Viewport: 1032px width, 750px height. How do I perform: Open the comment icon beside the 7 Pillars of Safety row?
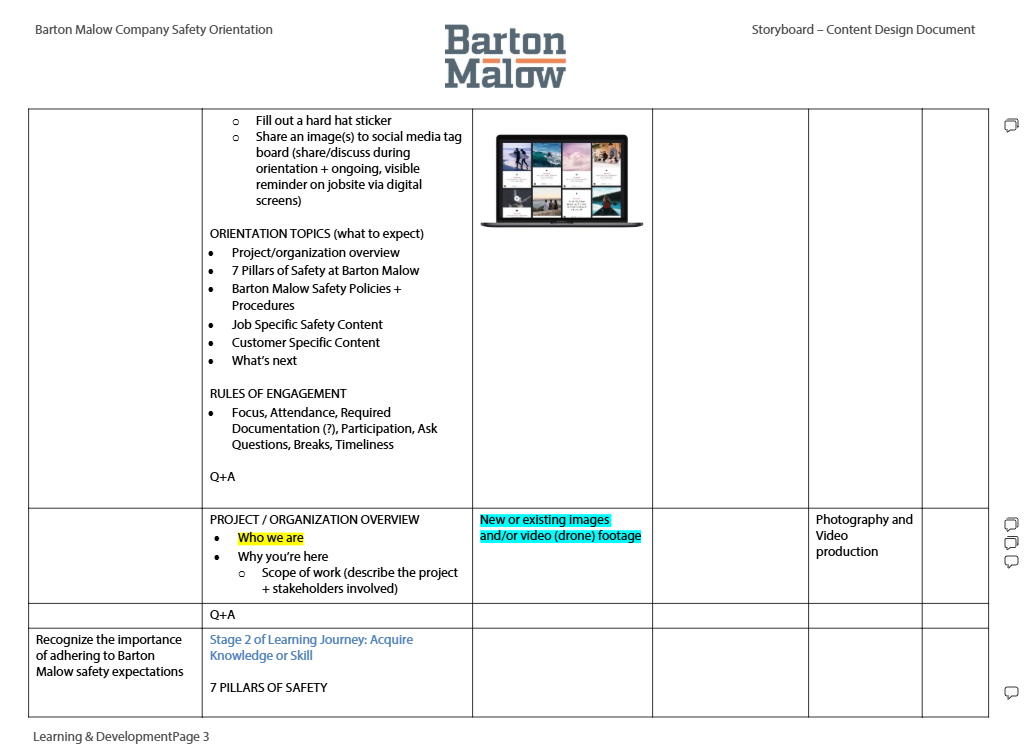click(x=1012, y=692)
